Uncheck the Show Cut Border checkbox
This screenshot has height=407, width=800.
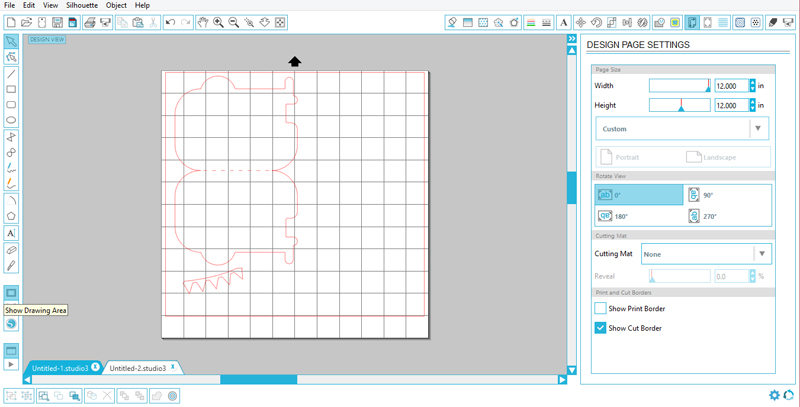[601, 328]
